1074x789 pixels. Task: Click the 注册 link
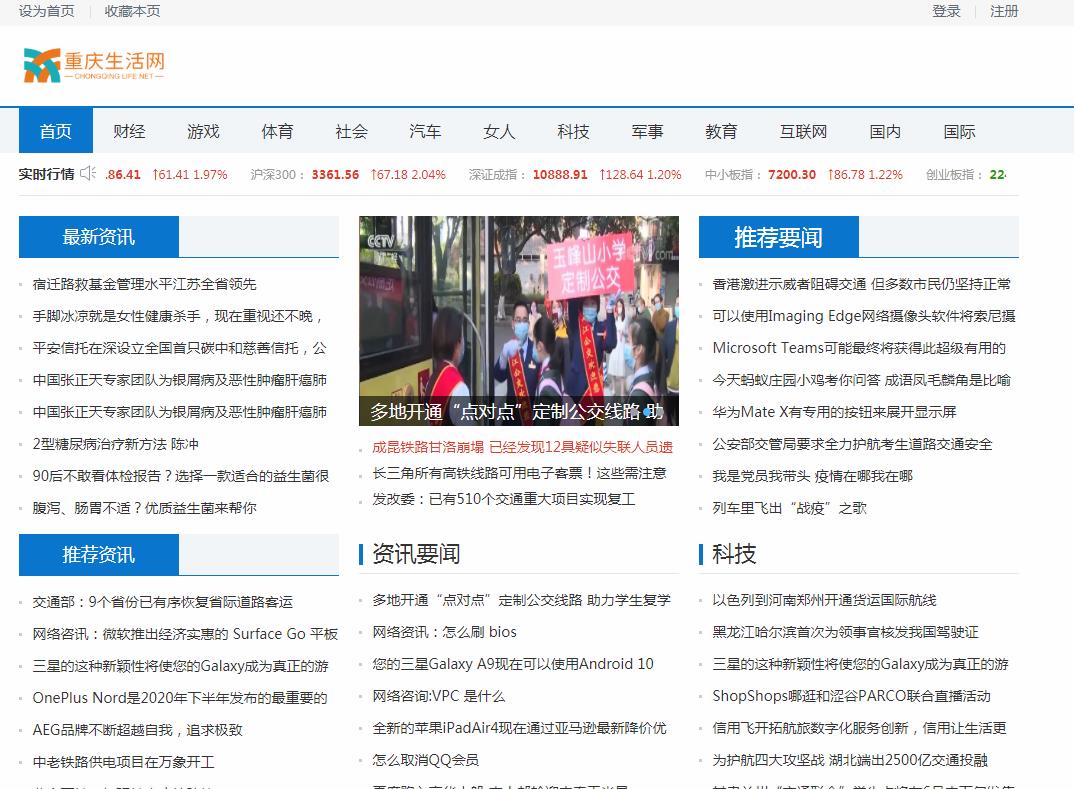(1003, 11)
